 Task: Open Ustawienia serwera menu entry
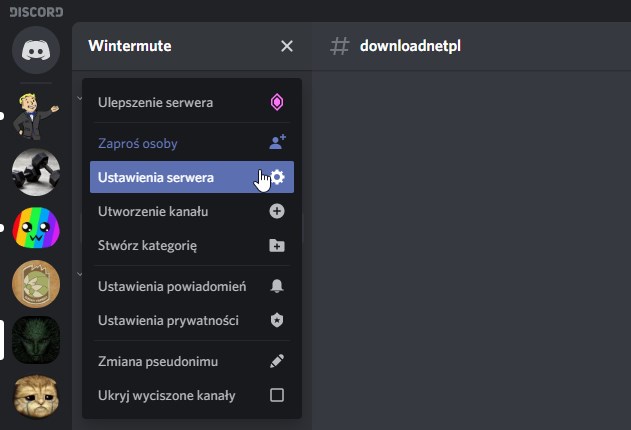tap(192, 177)
